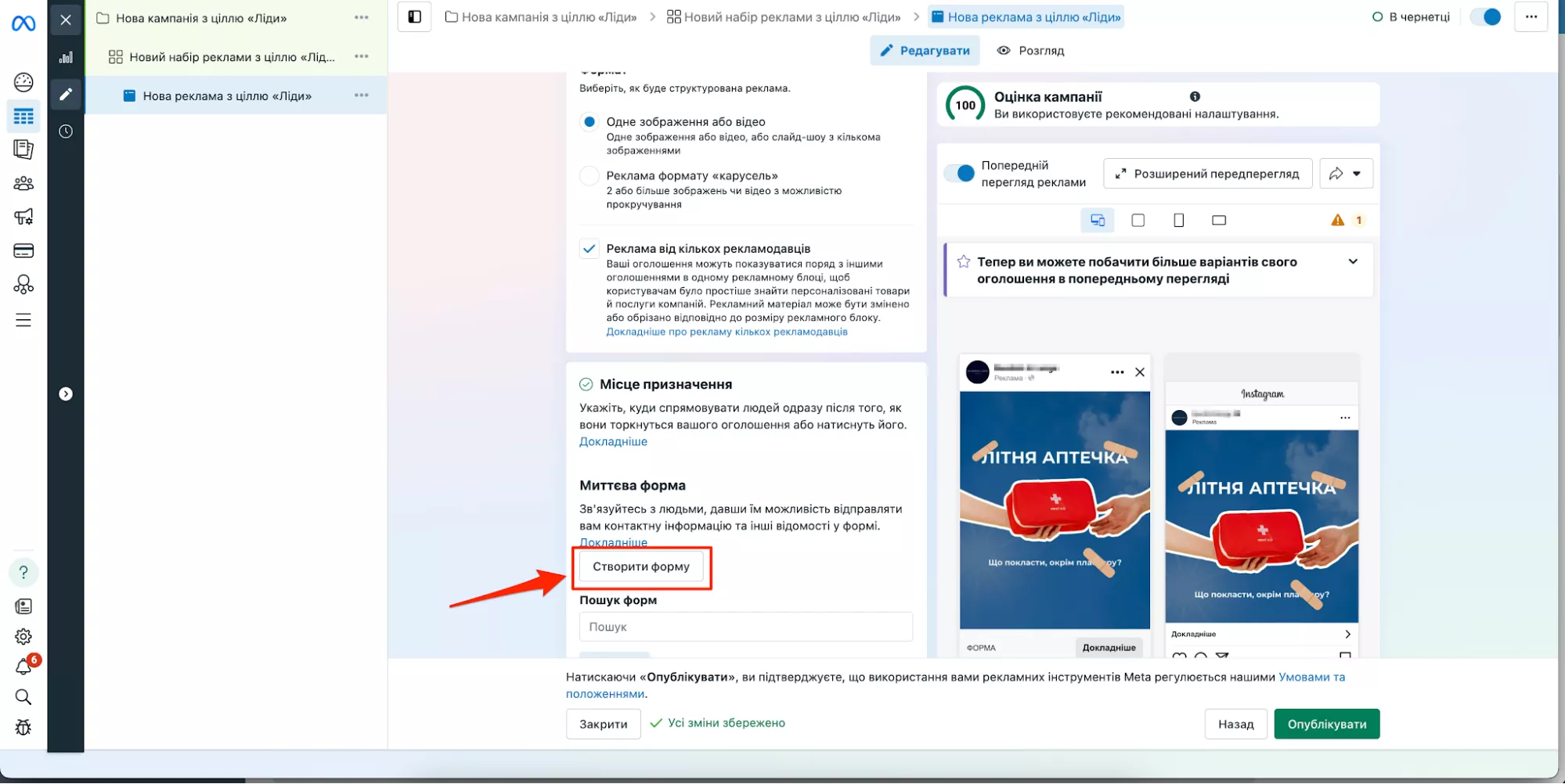Collapse the preview variants notice banner
Screen dimensions: 1565x784
1352,262
